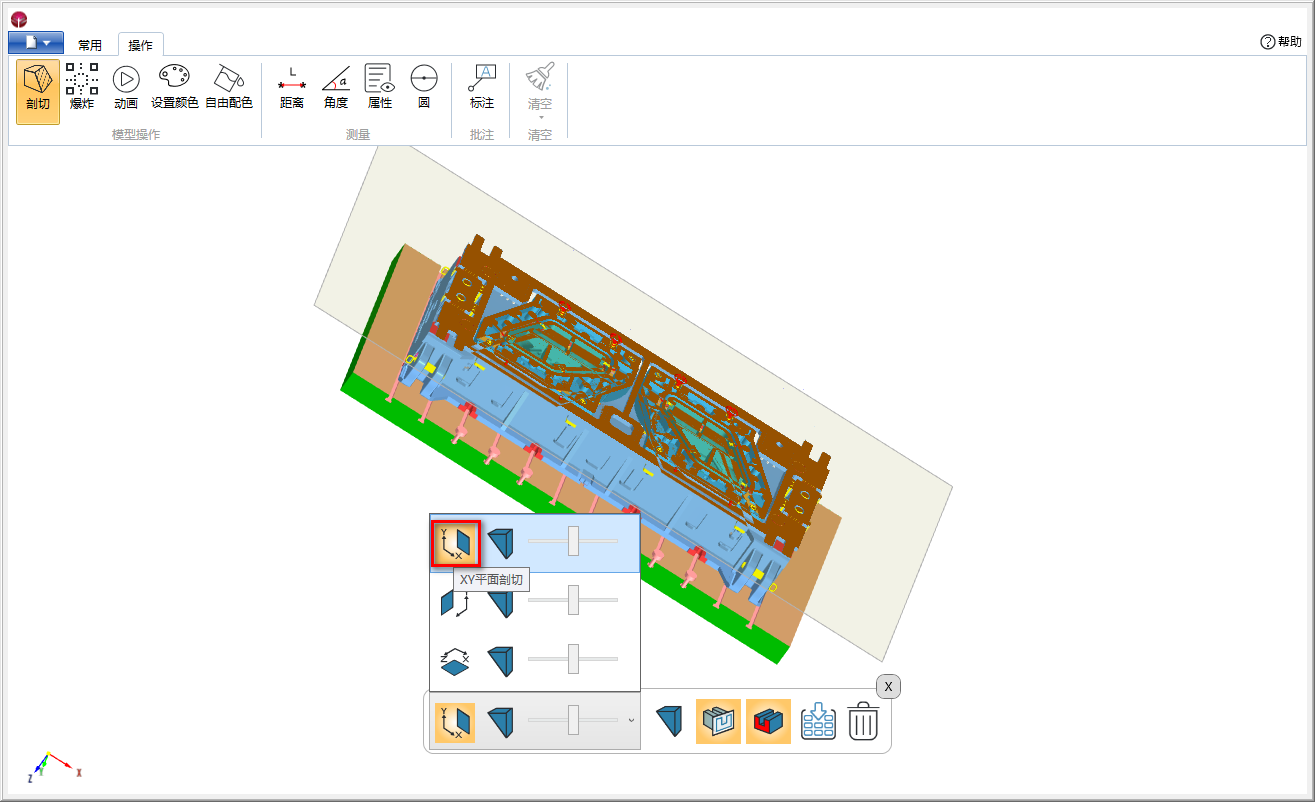Viewport: 1315px width, 802px height.
Task: Start a 角度 angle measurement
Action: [336, 86]
